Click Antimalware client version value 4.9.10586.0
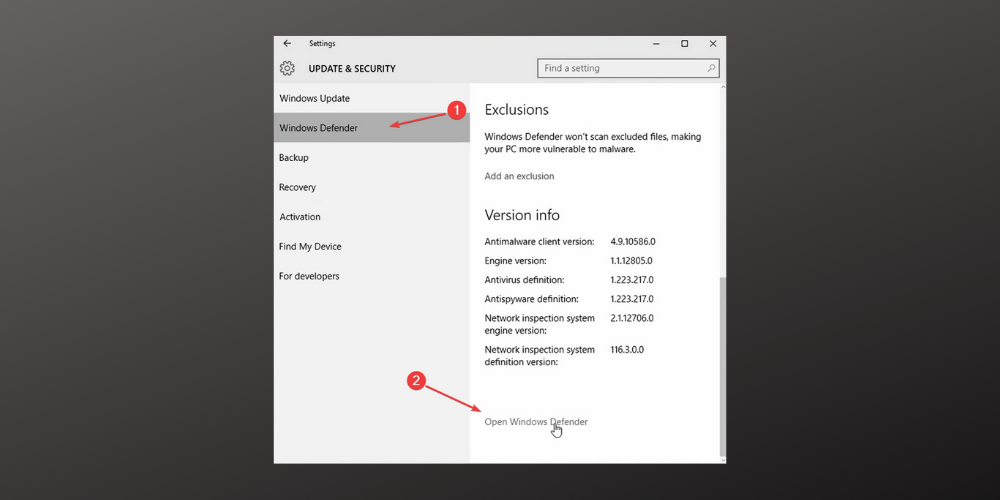The width and height of the screenshot is (1000, 500). [x=633, y=242]
